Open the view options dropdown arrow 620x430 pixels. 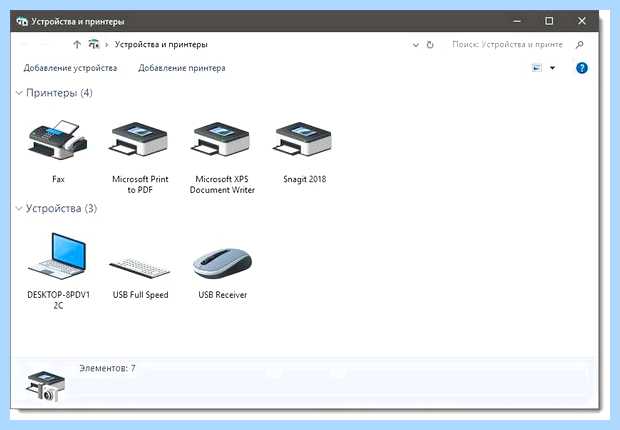click(x=553, y=68)
